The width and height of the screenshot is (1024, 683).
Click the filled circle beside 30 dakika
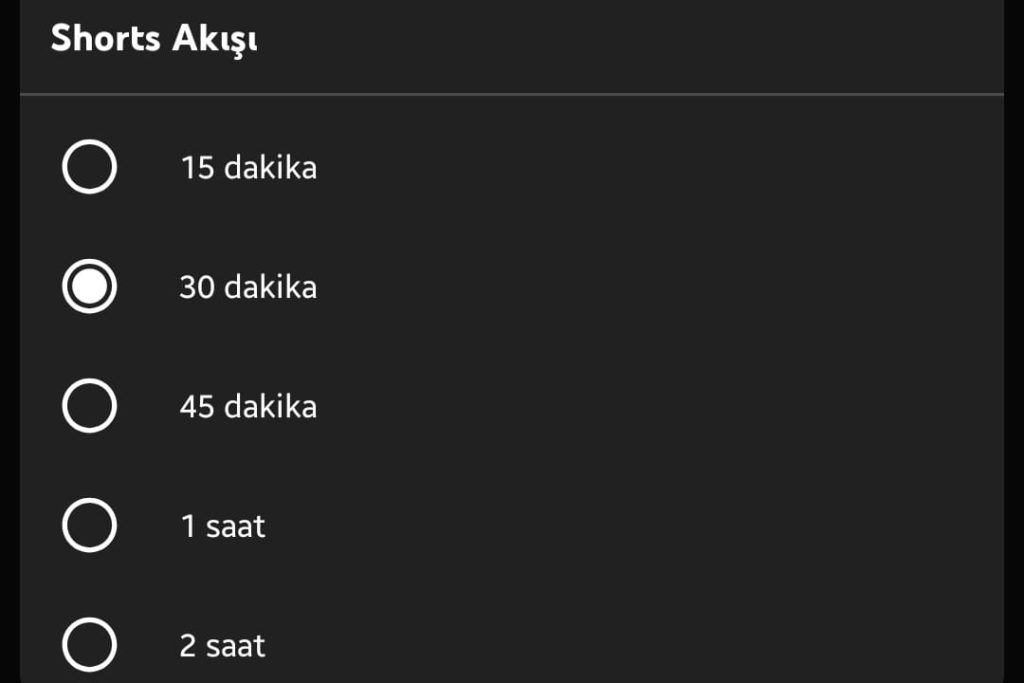[89, 287]
